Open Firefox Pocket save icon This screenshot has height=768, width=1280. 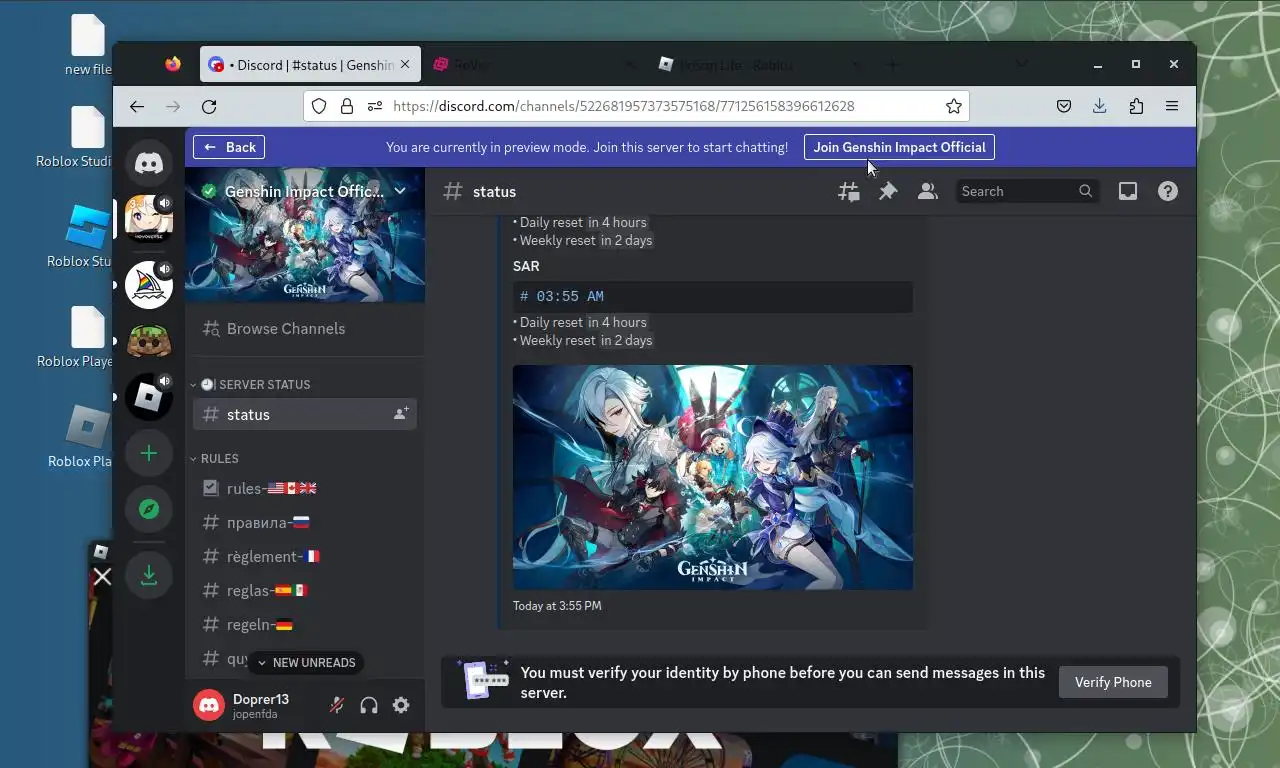pos(1064,106)
